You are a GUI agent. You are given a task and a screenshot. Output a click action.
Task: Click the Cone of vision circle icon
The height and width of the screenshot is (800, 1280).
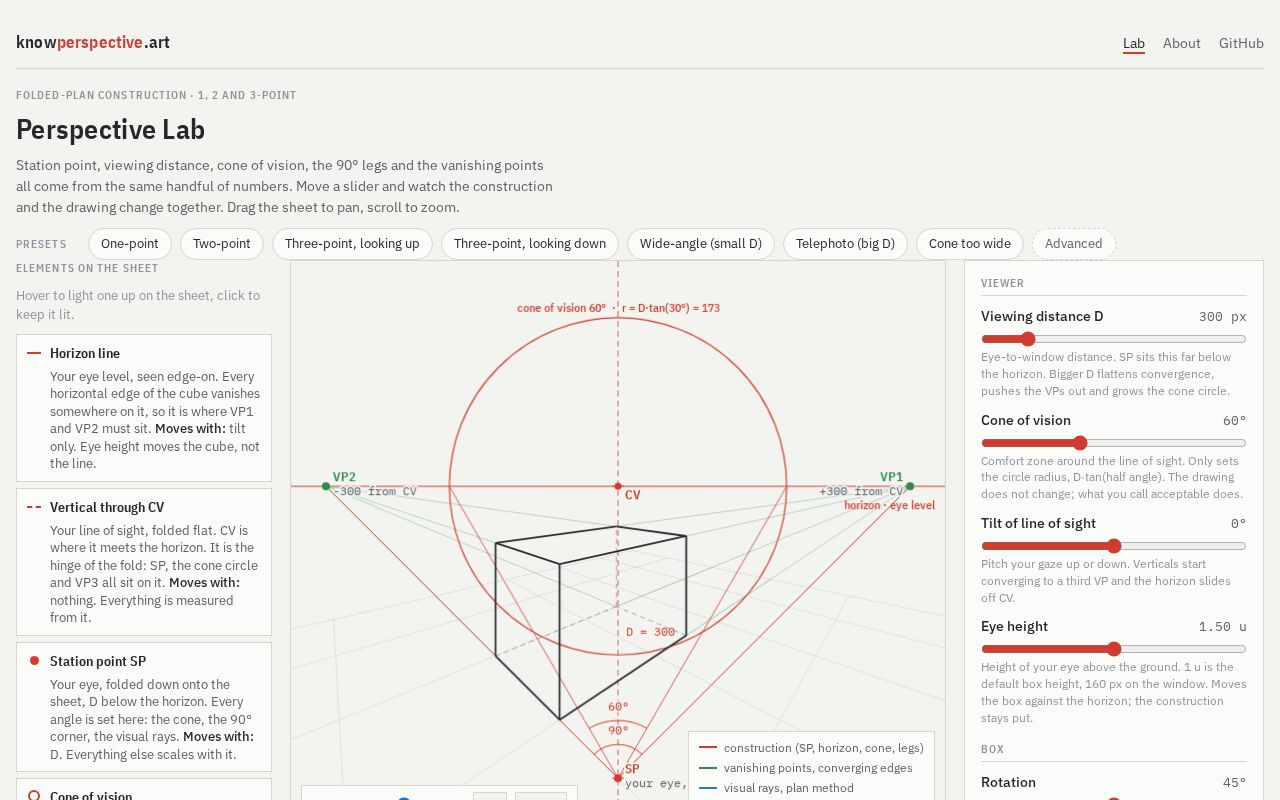point(34,796)
